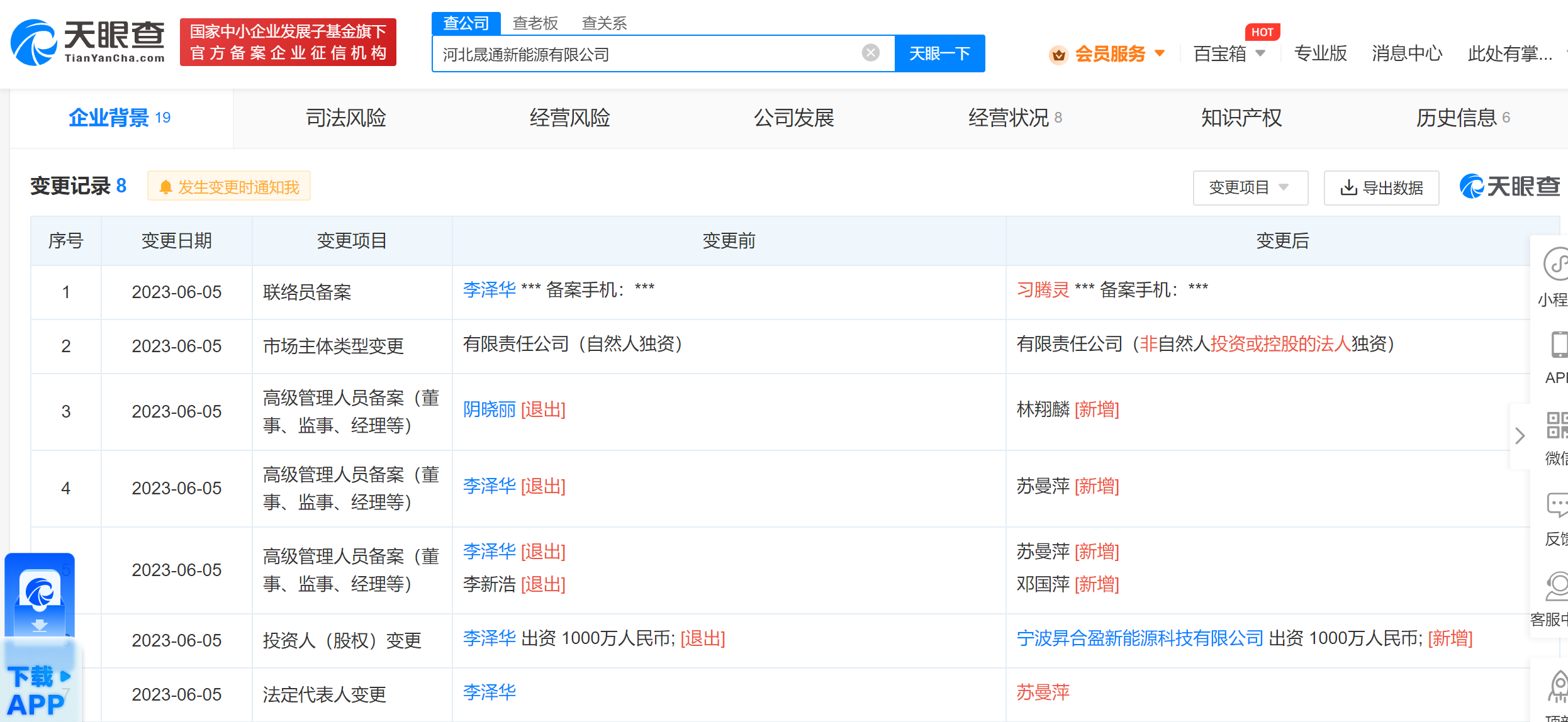Click the HOT badge above 百宝箱
This screenshot has width=1568, height=722.
pyautogui.click(x=1262, y=32)
